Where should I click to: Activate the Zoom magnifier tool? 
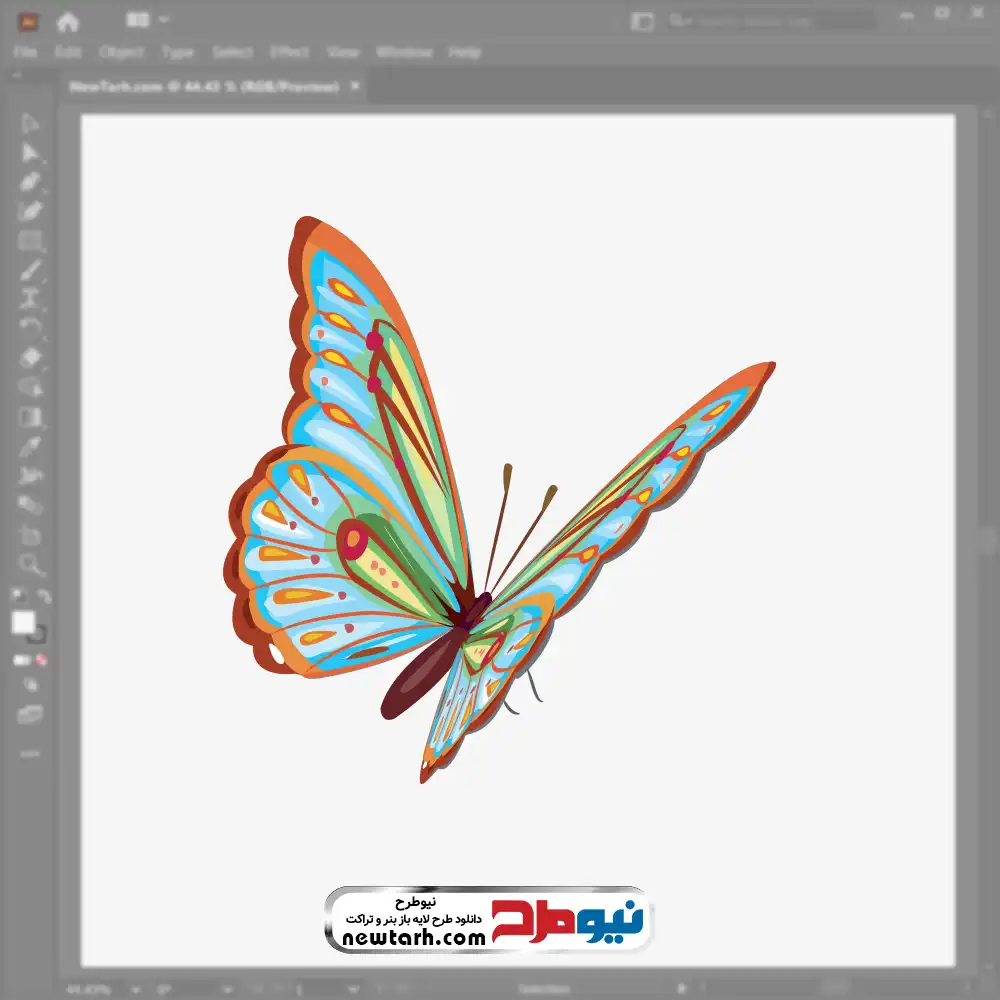click(30, 565)
